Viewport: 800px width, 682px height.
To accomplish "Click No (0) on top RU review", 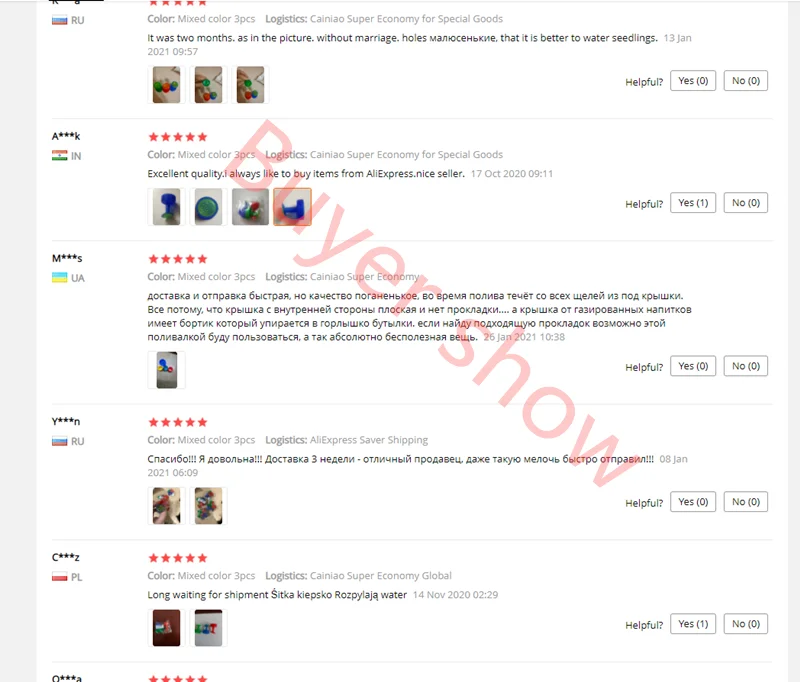I will click(x=745, y=81).
